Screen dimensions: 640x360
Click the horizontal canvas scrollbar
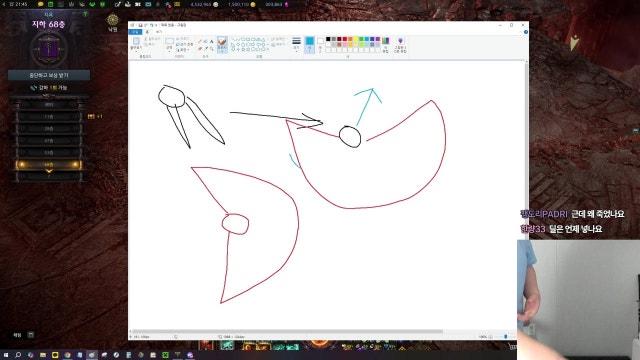click(287, 331)
